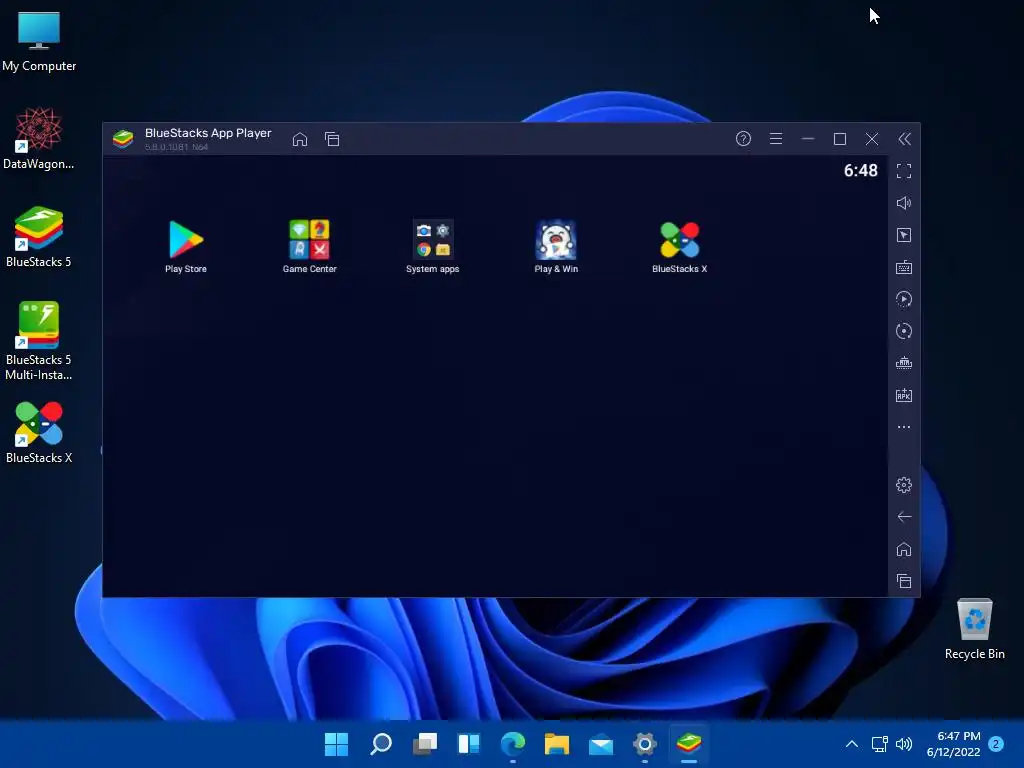The width and height of the screenshot is (1024, 768).
Task: Show more sidebar tools via three dots
Action: click(x=904, y=427)
